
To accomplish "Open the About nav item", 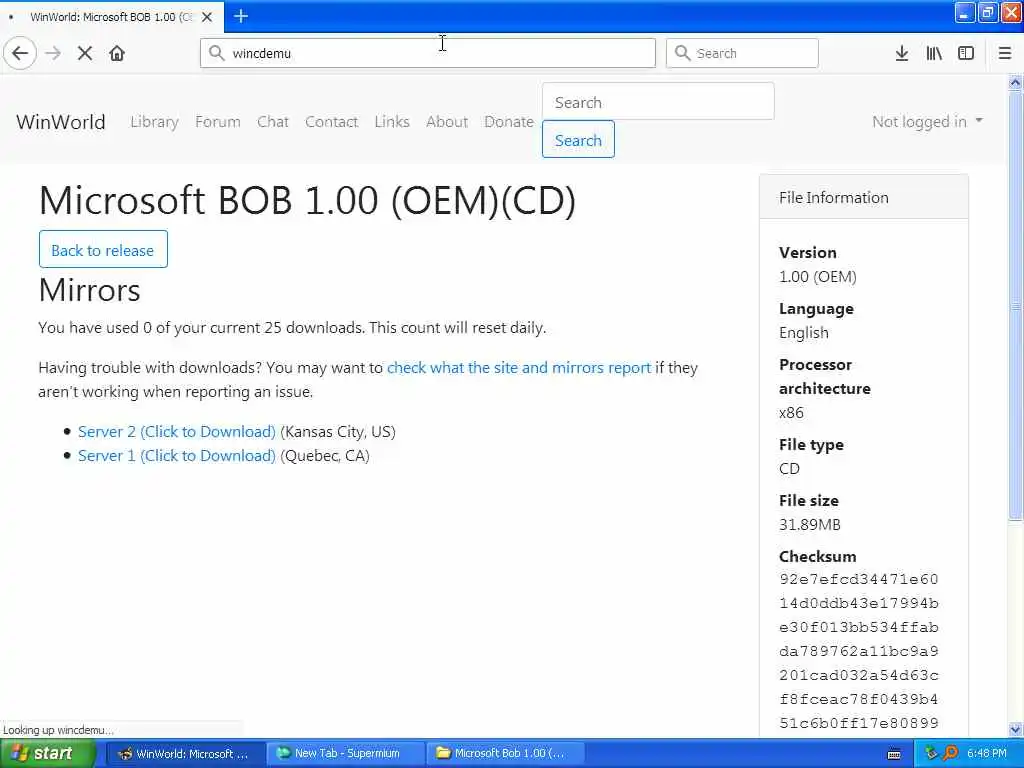I will [447, 122].
